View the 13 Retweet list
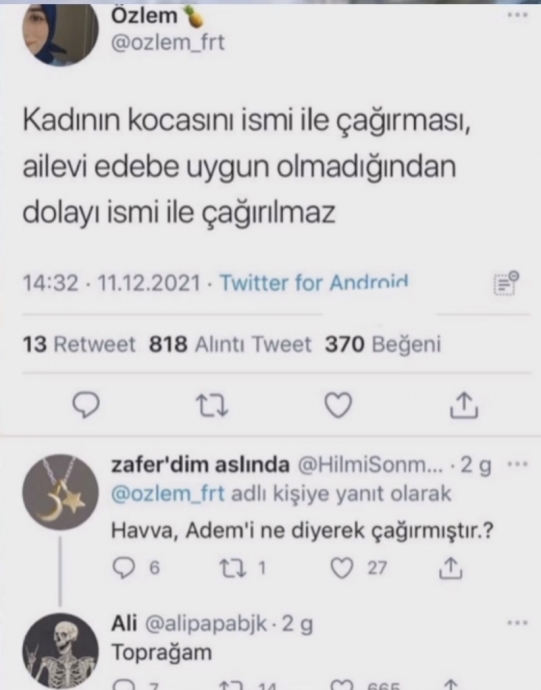 [79, 344]
